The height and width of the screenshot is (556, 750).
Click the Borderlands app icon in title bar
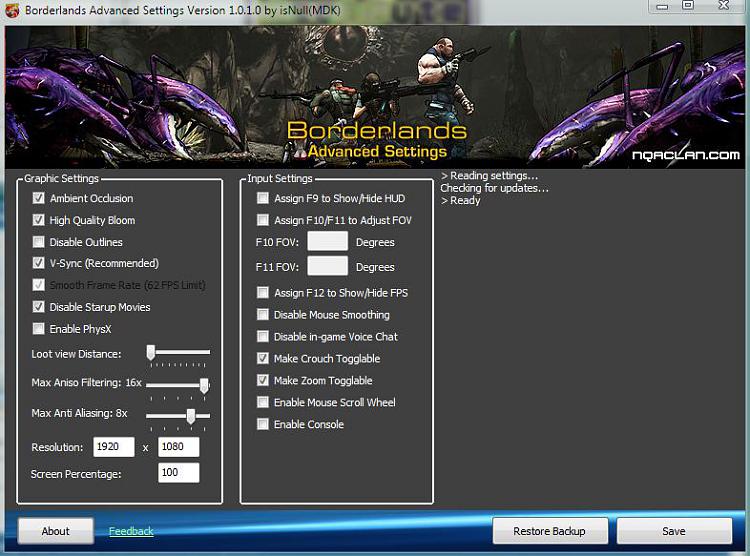[x=12, y=10]
